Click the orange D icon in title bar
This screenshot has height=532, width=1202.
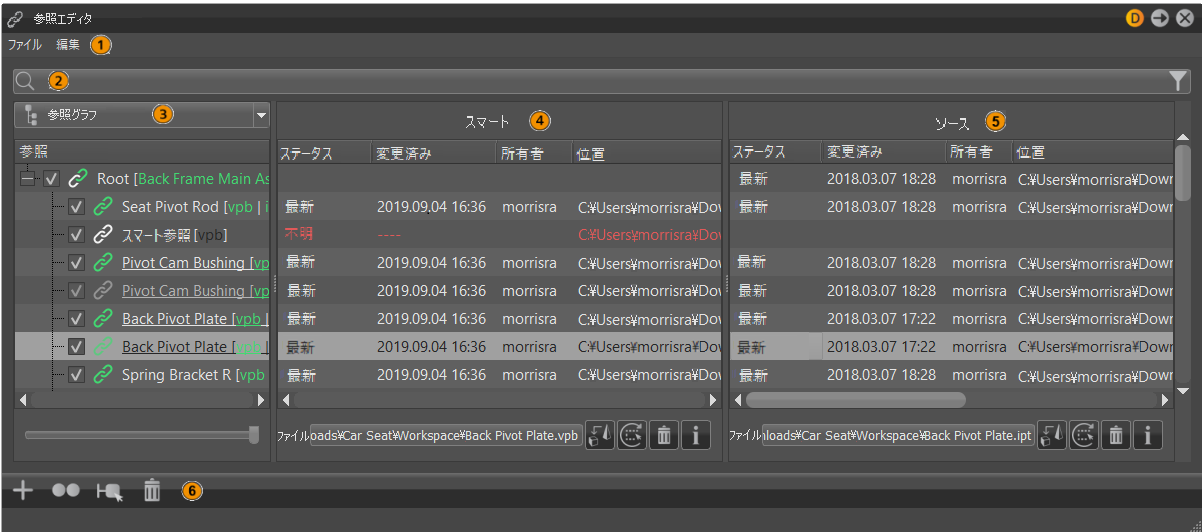[x=1134, y=18]
